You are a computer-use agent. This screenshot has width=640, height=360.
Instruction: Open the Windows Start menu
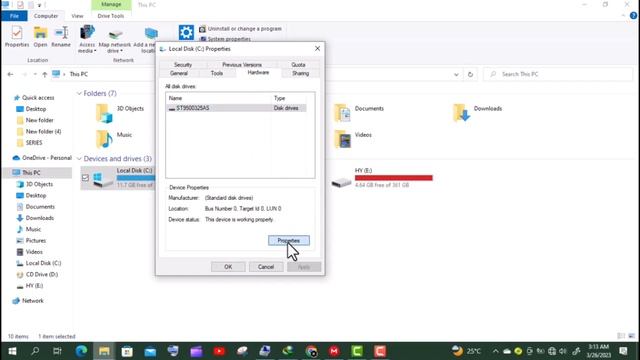click(x=12, y=351)
